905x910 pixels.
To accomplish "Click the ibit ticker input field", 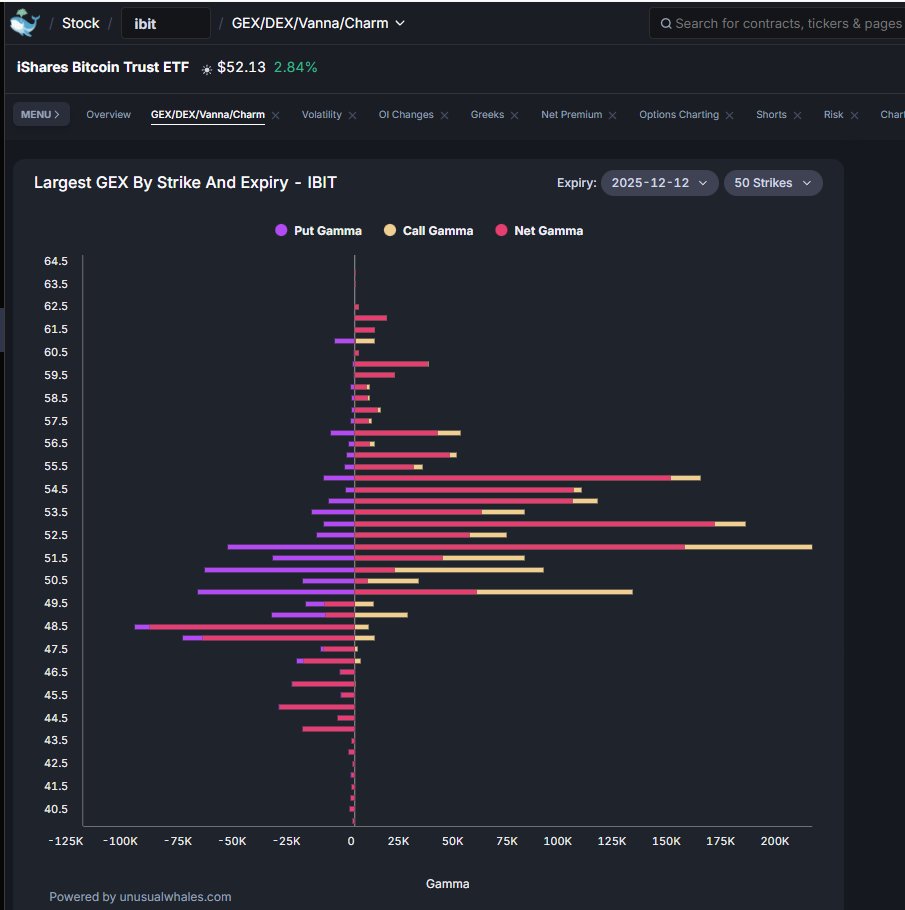I will 165,23.
